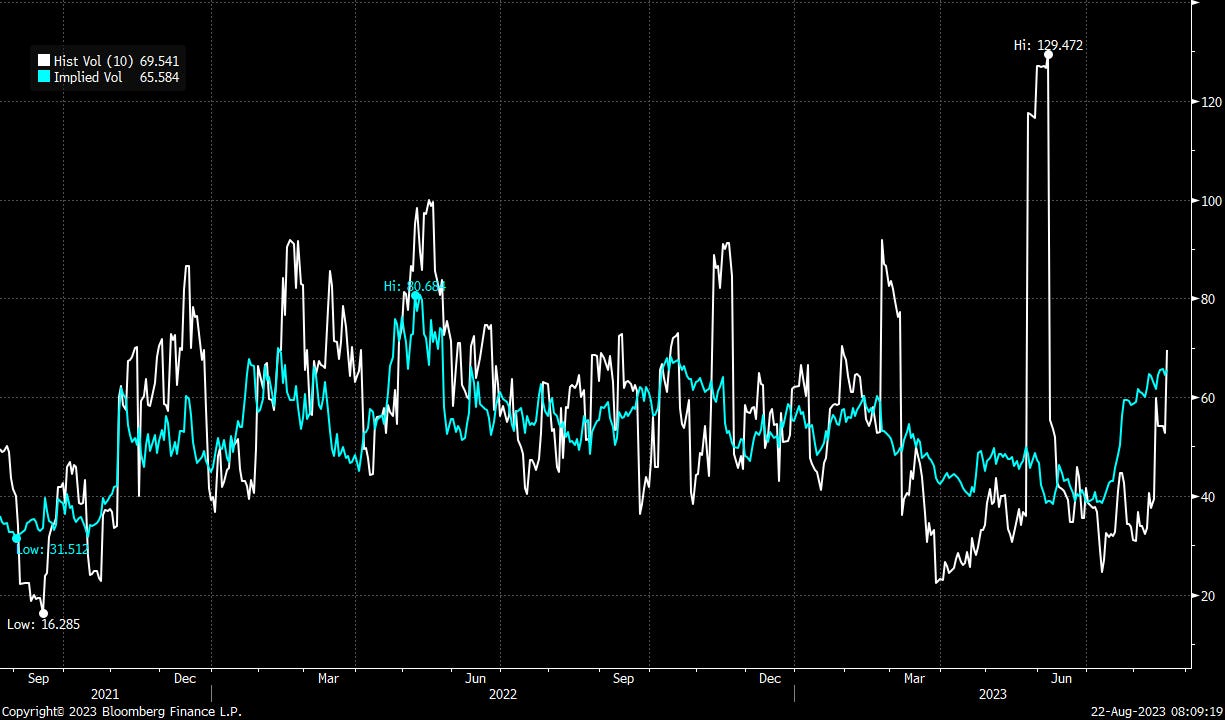Image resolution: width=1225 pixels, height=720 pixels.
Task: Click the cyan Implied Vol legend swatch
Action: (43, 77)
